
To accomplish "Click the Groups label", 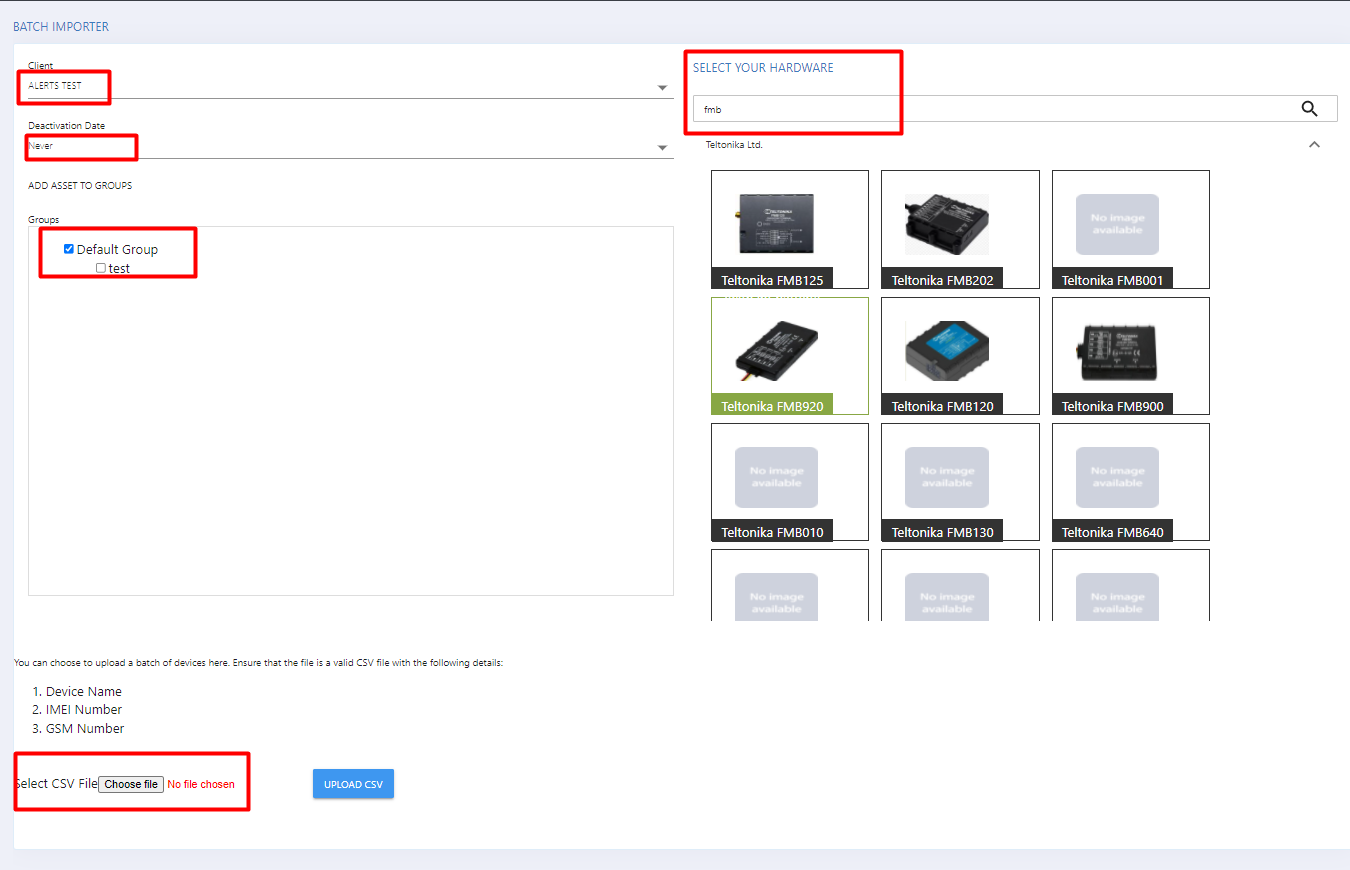I will pyautogui.click(x=44, y=220).
